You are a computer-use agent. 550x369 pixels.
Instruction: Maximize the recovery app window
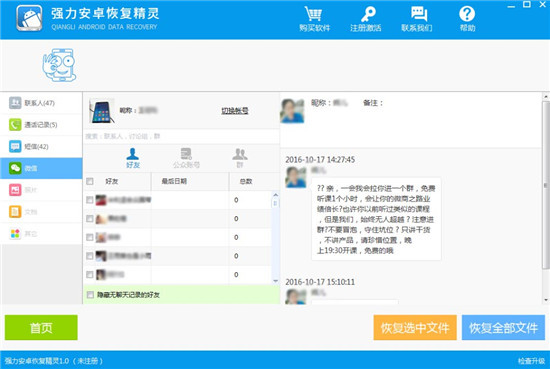pos(526,5)
